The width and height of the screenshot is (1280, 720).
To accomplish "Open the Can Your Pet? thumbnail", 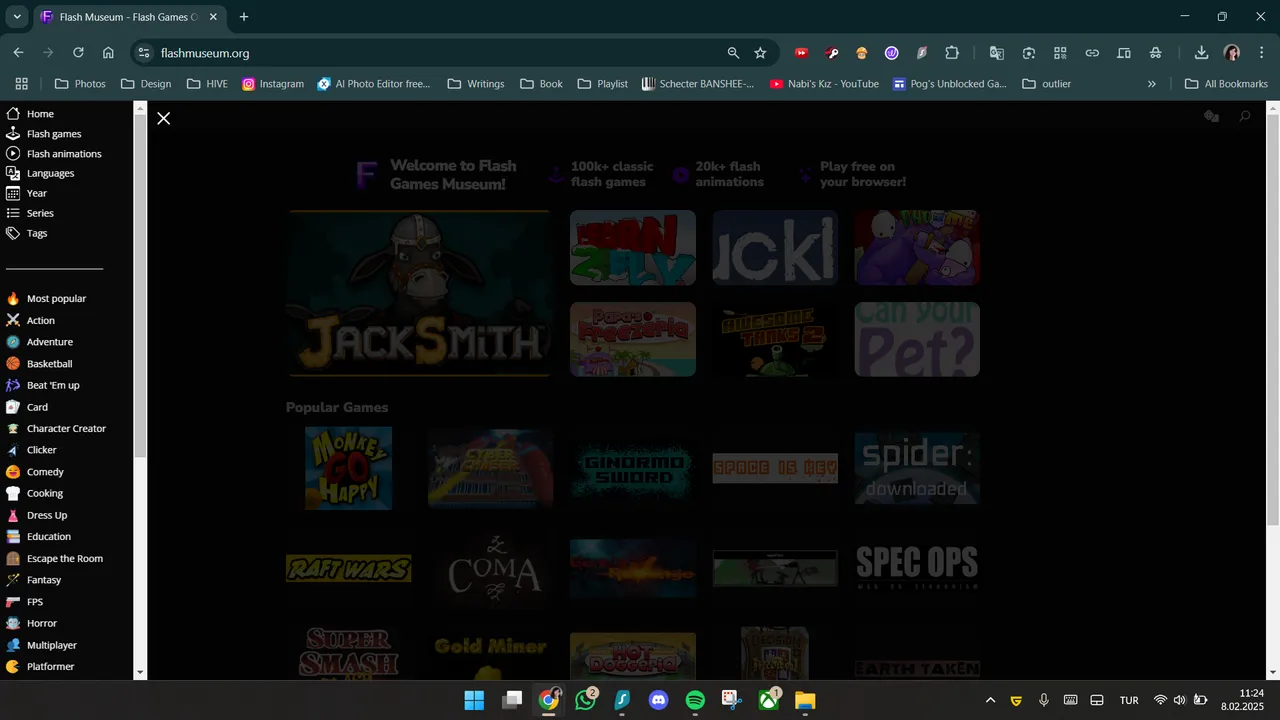I will [x=917, y=339].
